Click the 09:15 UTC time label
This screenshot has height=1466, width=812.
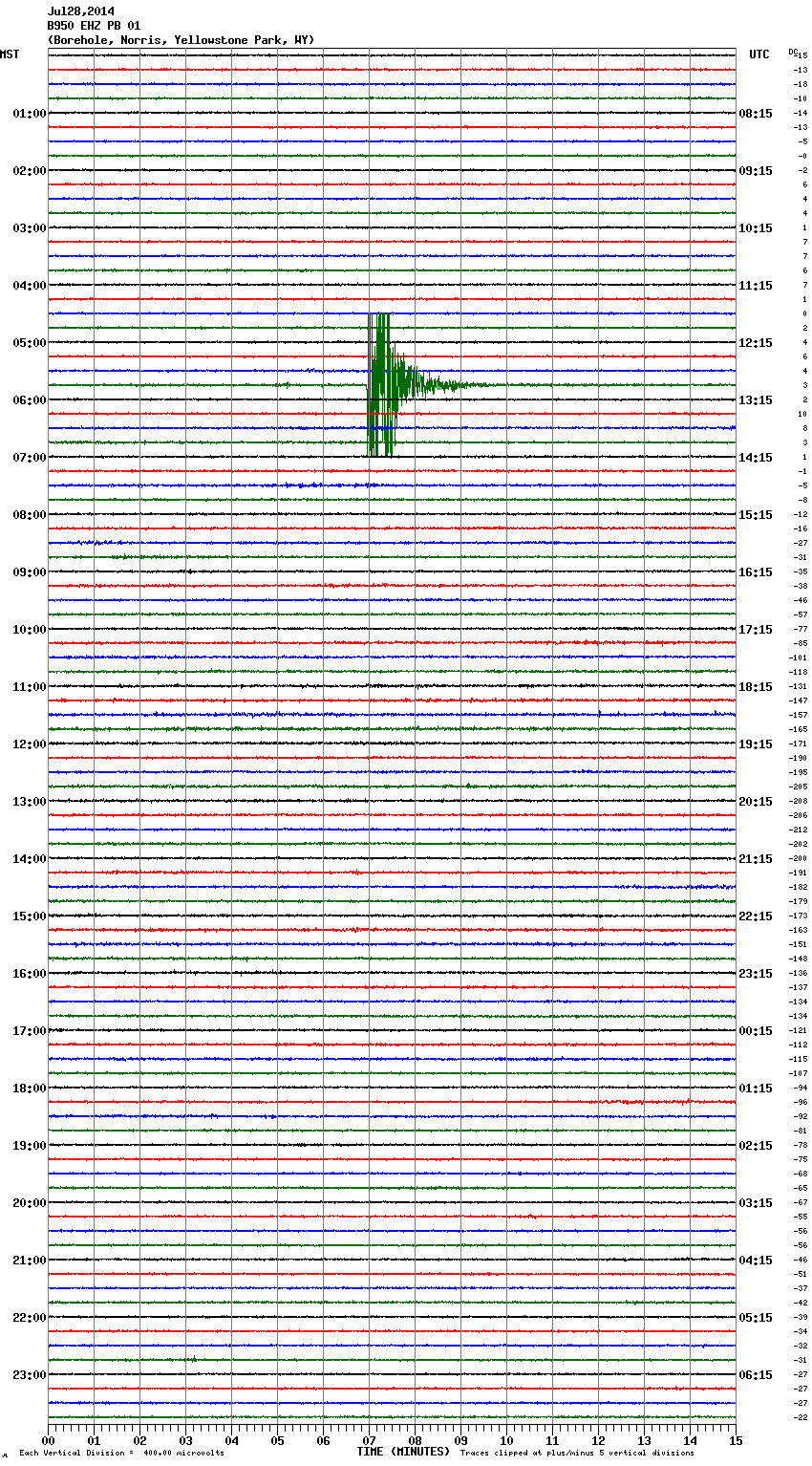coord(756,171)
